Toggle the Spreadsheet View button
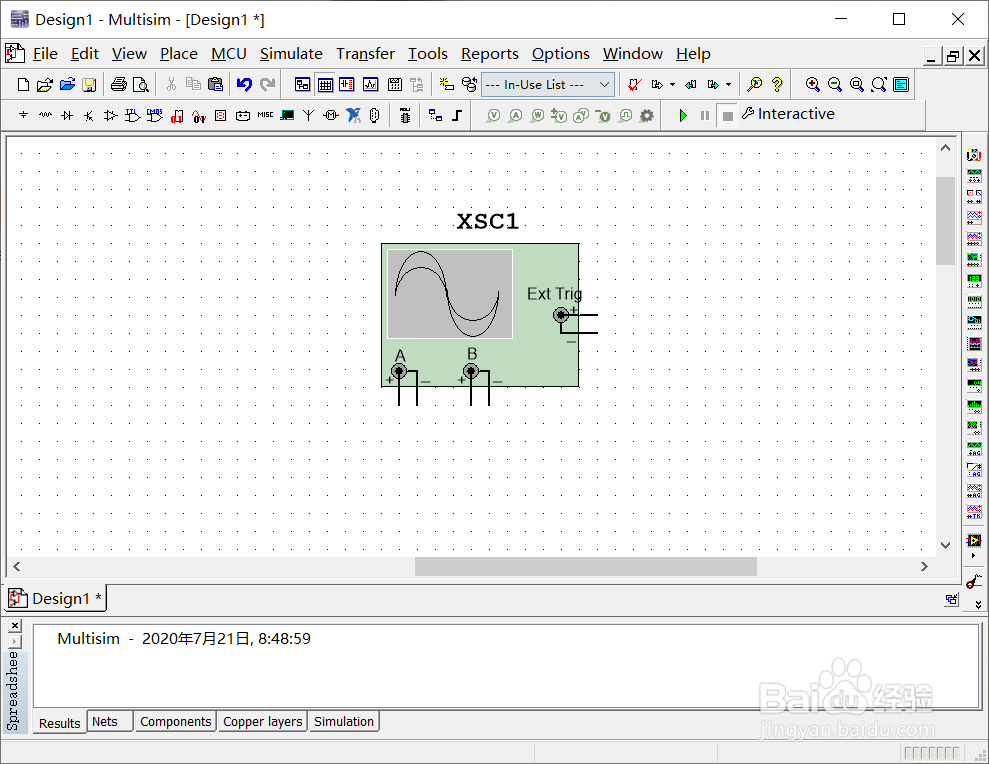The height and width of the screenshot is (764, 989). pyautogui.click(x=325, y=85)
